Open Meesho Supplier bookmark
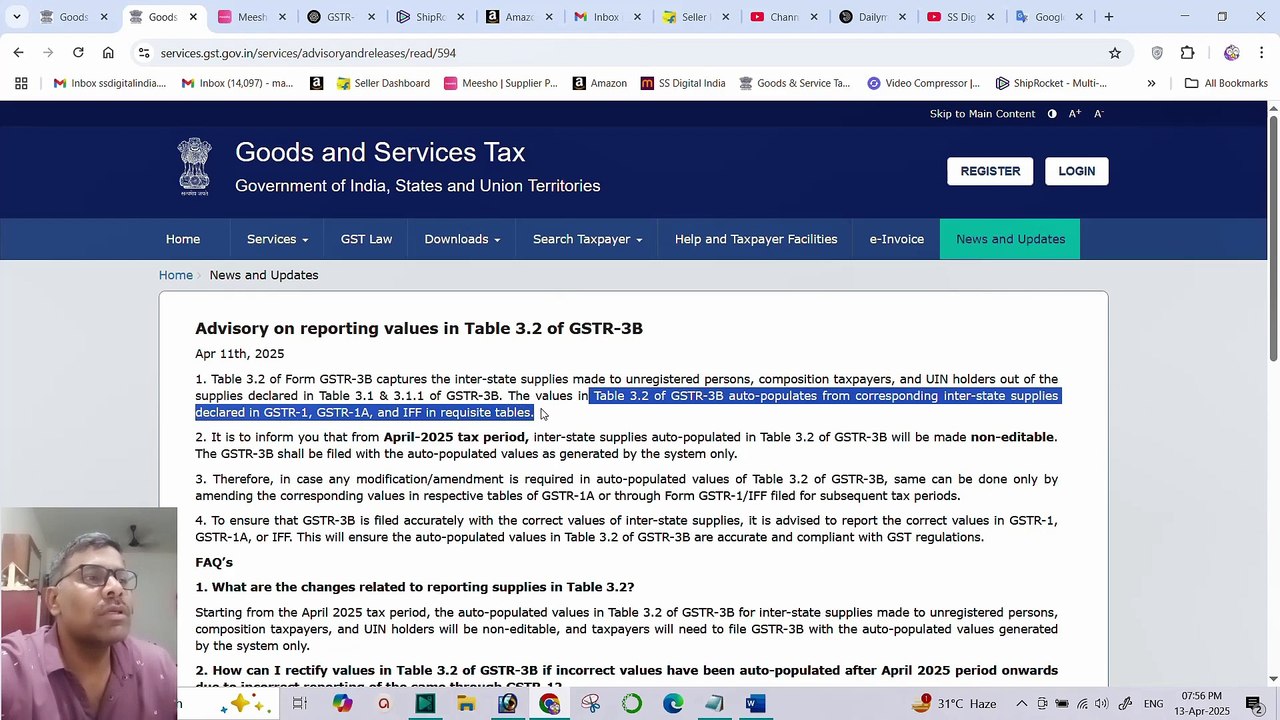The height and width of the screenshot is (720, 1280). click(500, 83)
